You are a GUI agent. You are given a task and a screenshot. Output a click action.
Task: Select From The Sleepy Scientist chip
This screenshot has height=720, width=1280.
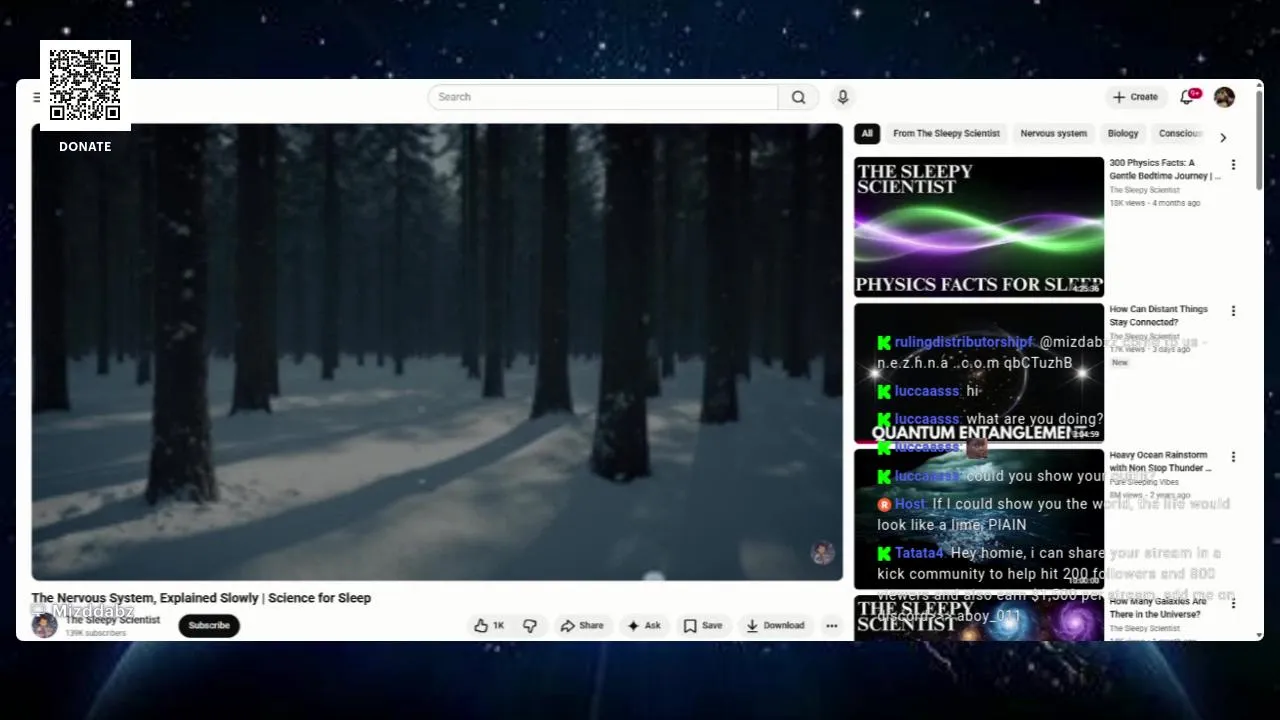(946, 133)
